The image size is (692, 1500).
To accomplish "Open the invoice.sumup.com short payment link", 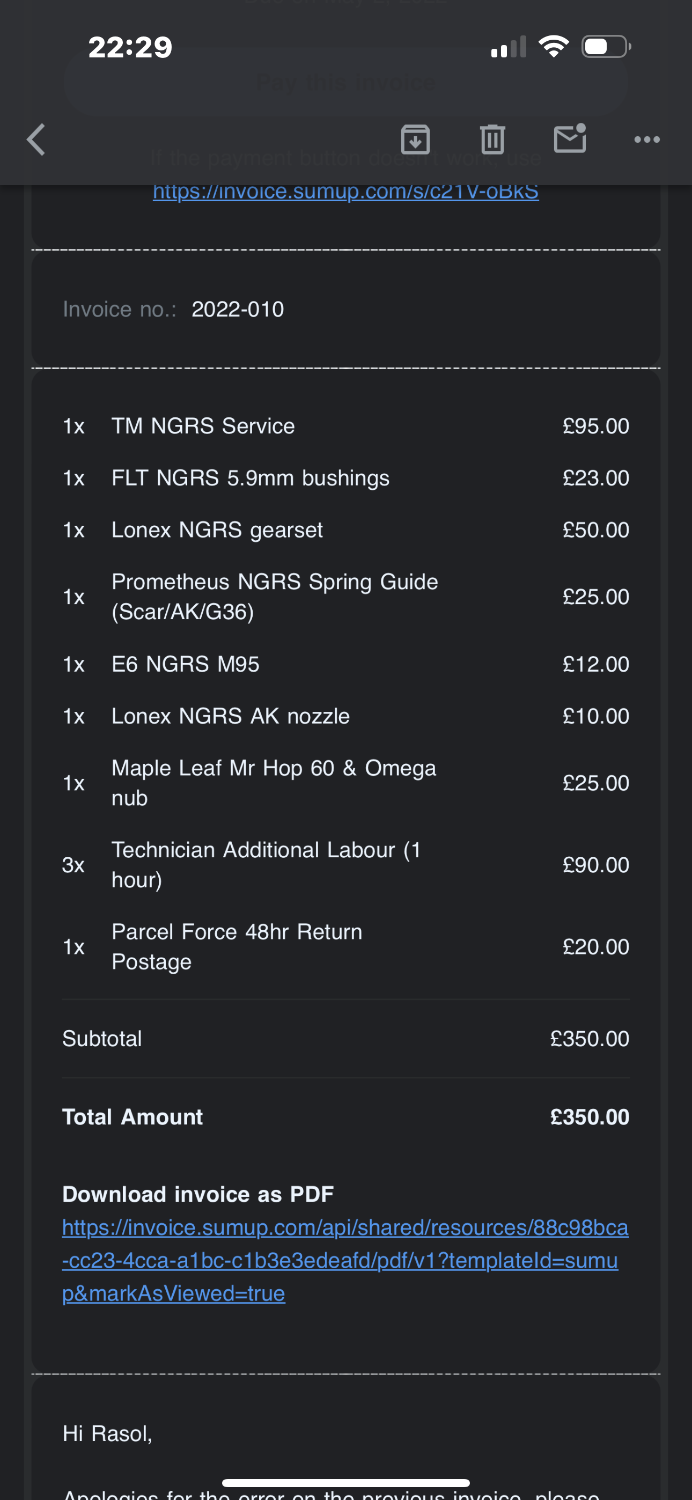I will (x=345, y=191).
